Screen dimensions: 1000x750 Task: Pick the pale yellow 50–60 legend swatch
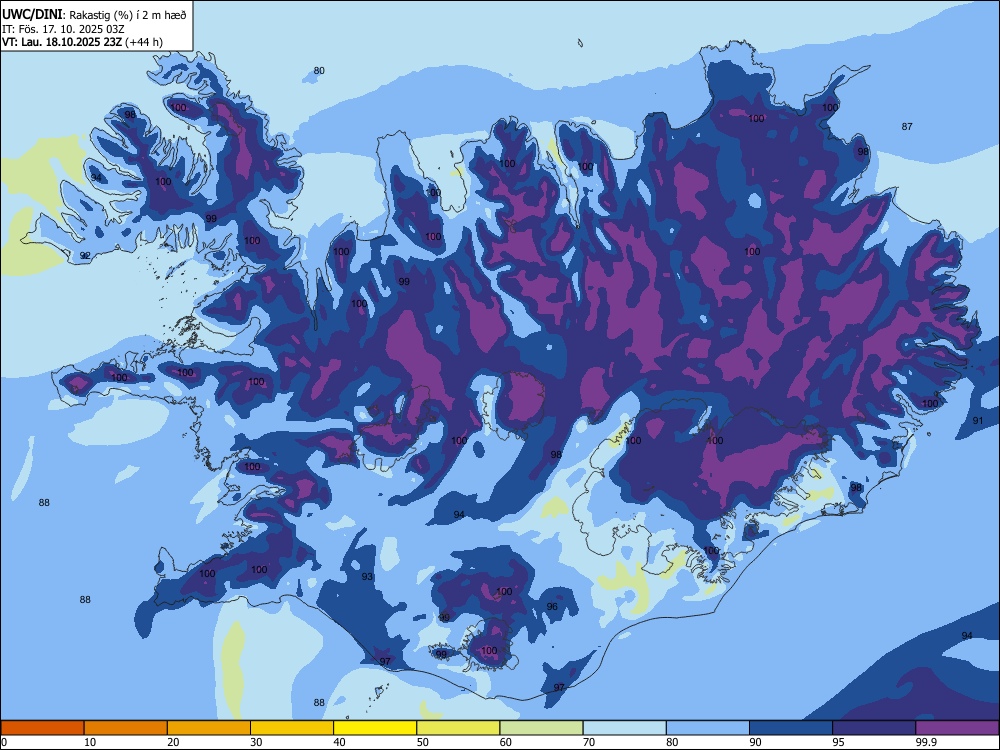458,728
